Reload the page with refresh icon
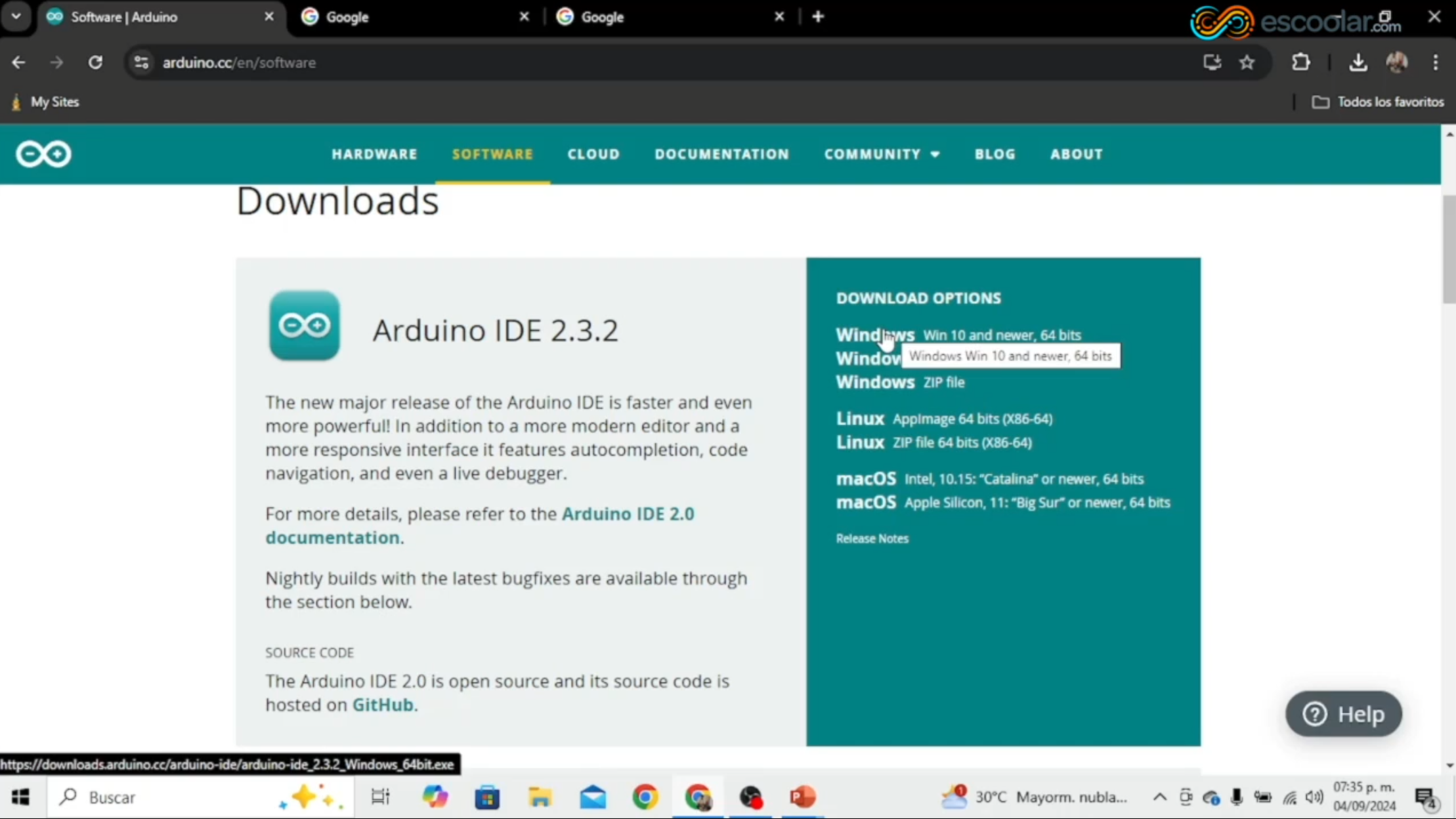This screenshot has height=819, width=1456. pos(96,62)
